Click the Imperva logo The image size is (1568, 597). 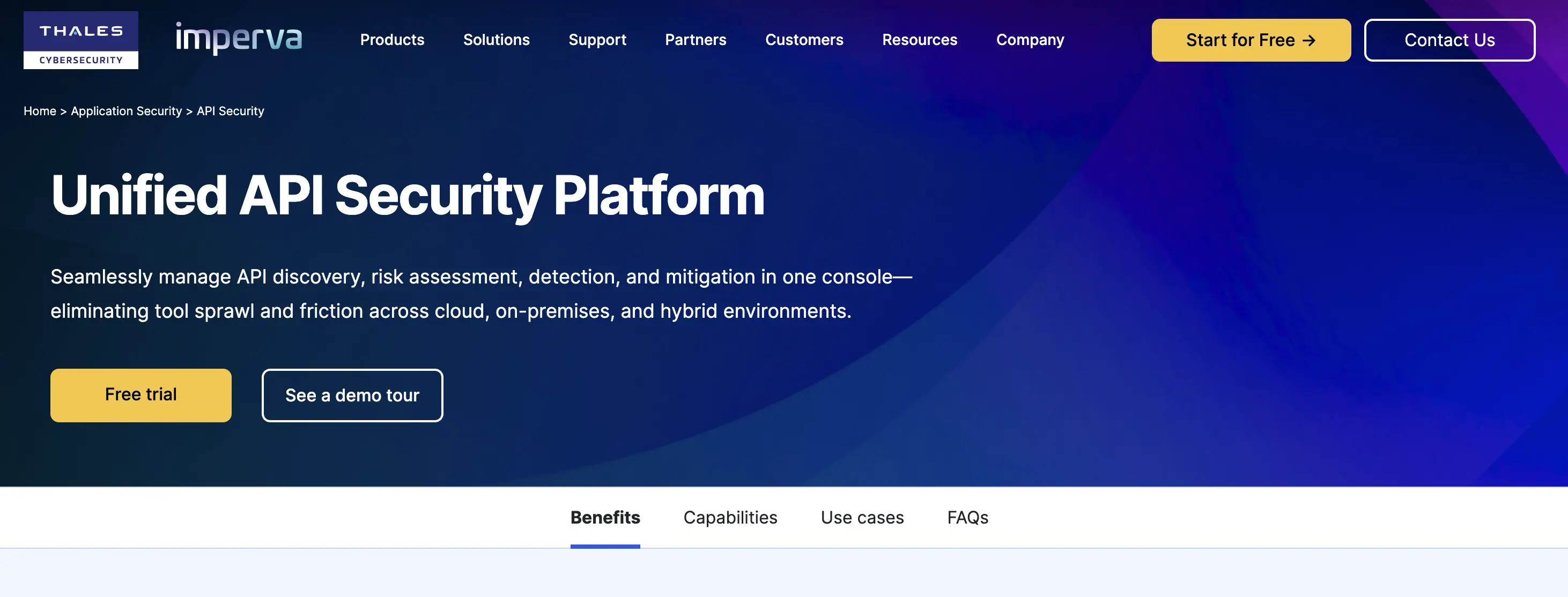[x=239, y=39]
